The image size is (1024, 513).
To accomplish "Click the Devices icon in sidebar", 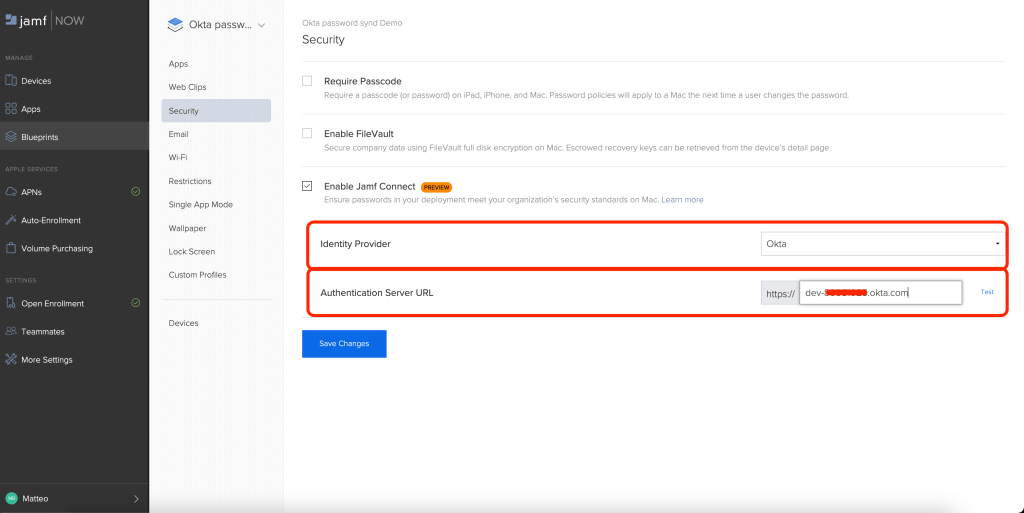I will 11,81.
